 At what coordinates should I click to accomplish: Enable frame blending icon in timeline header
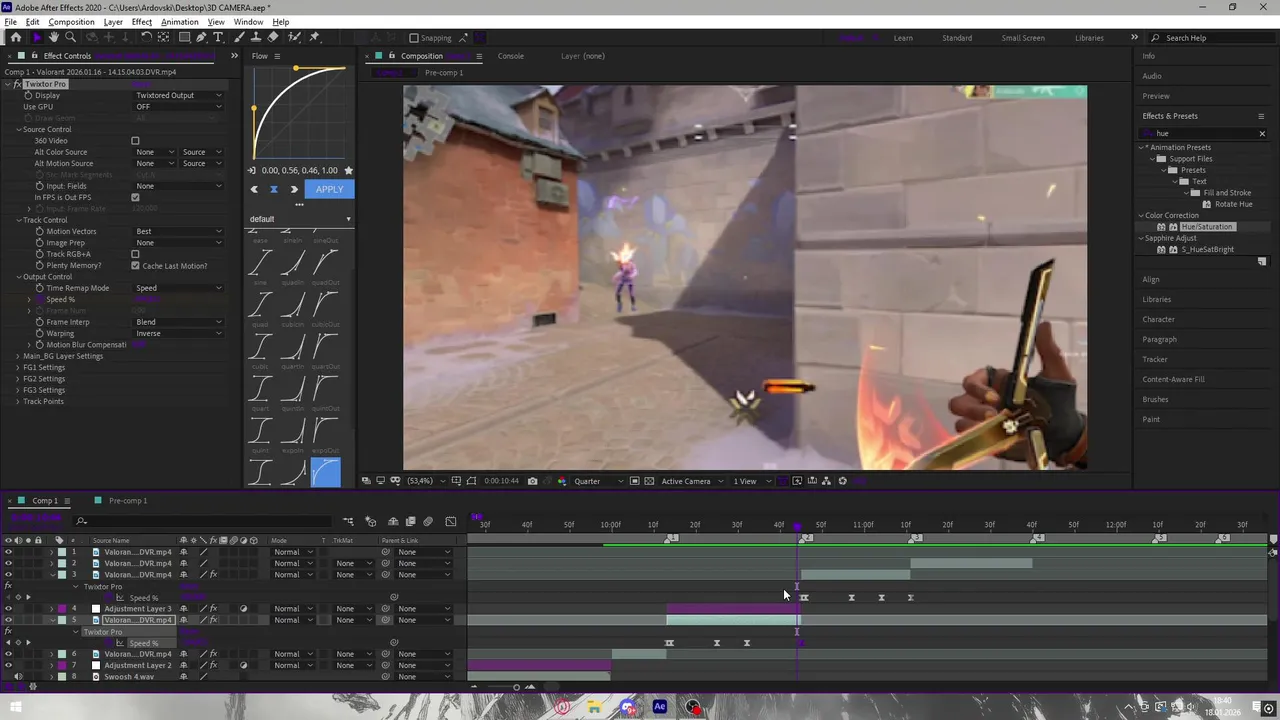click(410, 521)
